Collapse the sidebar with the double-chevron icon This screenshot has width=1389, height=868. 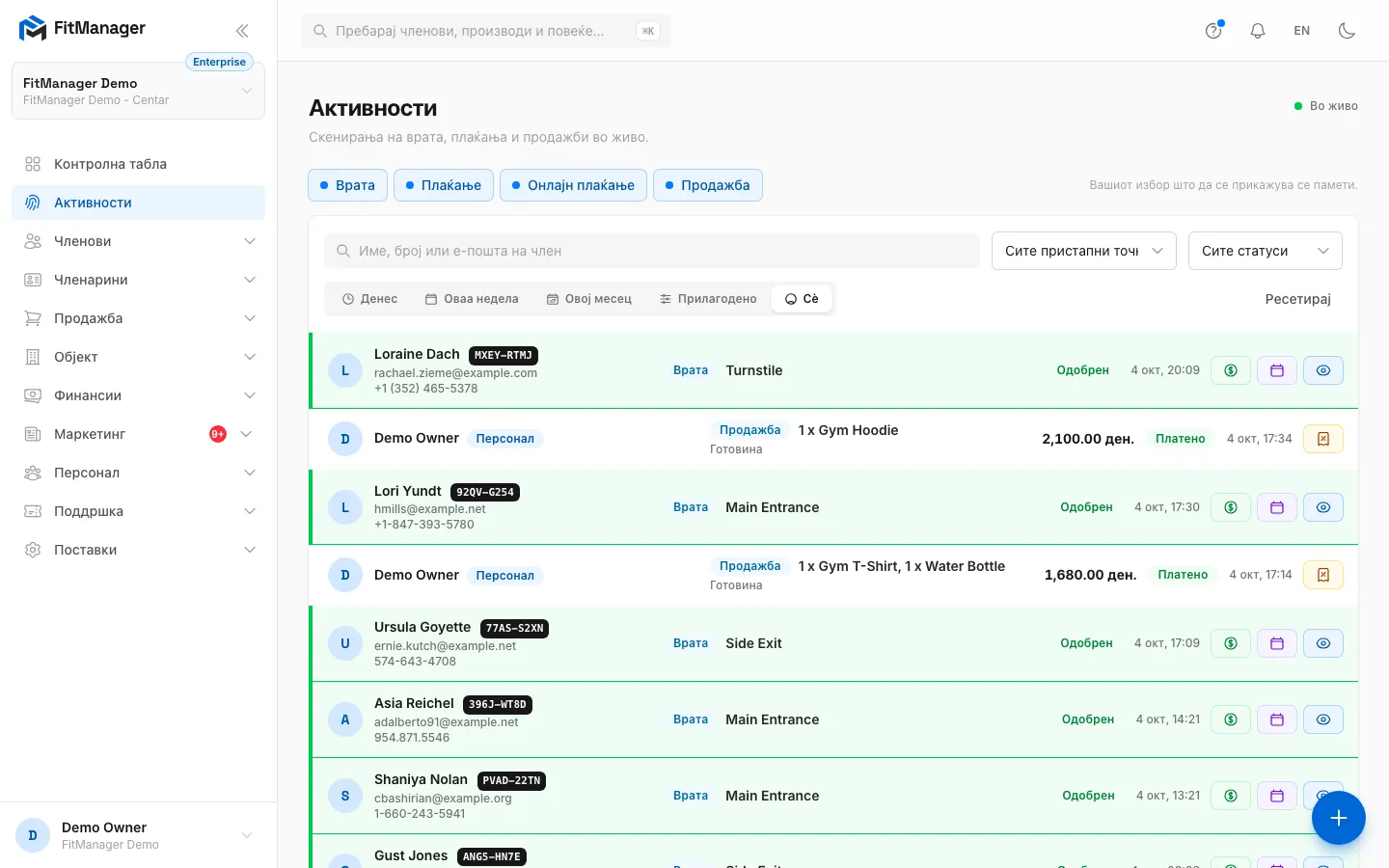click(242, 30)
